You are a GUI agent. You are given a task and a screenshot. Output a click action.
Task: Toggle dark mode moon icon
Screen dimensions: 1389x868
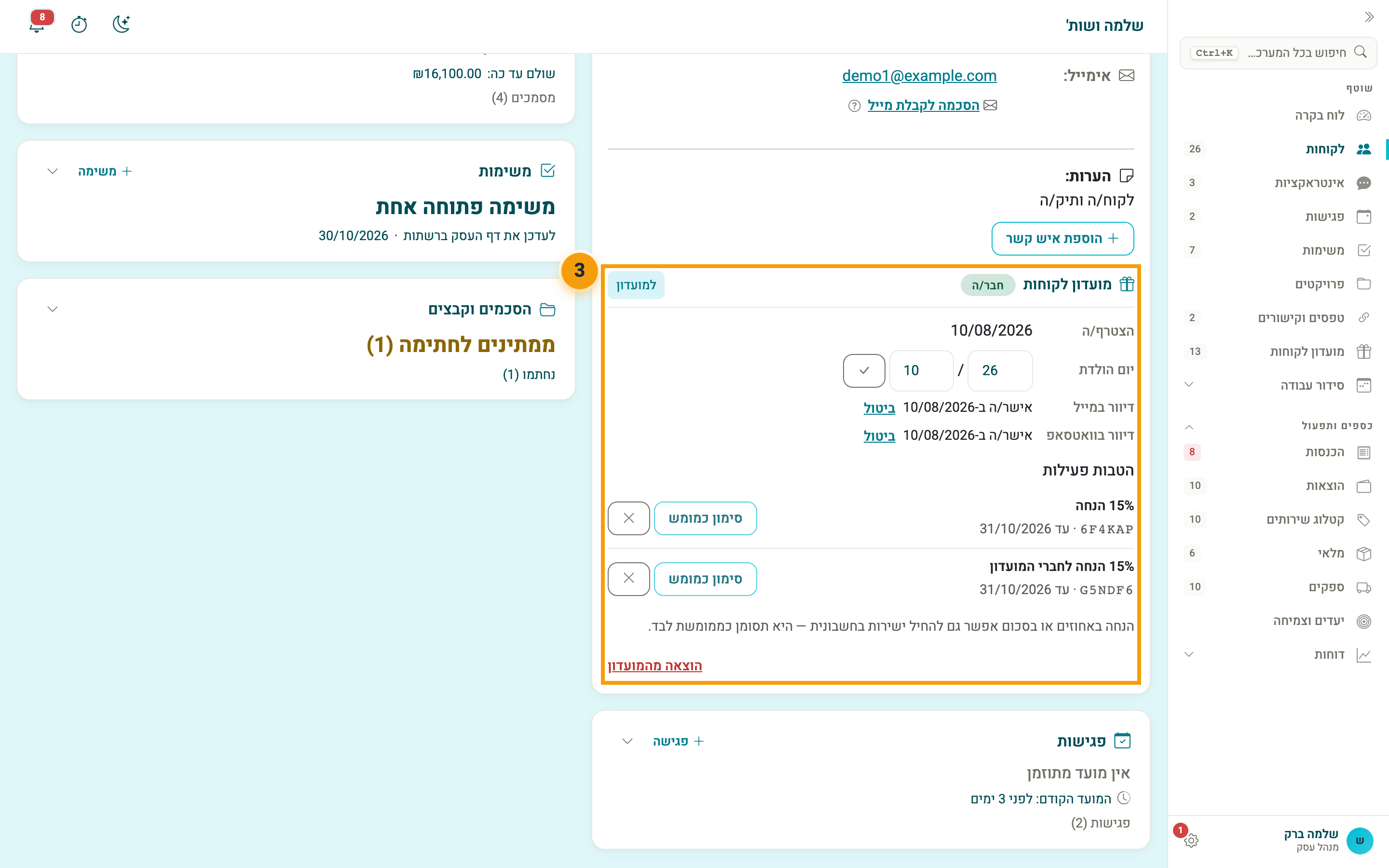121,24
